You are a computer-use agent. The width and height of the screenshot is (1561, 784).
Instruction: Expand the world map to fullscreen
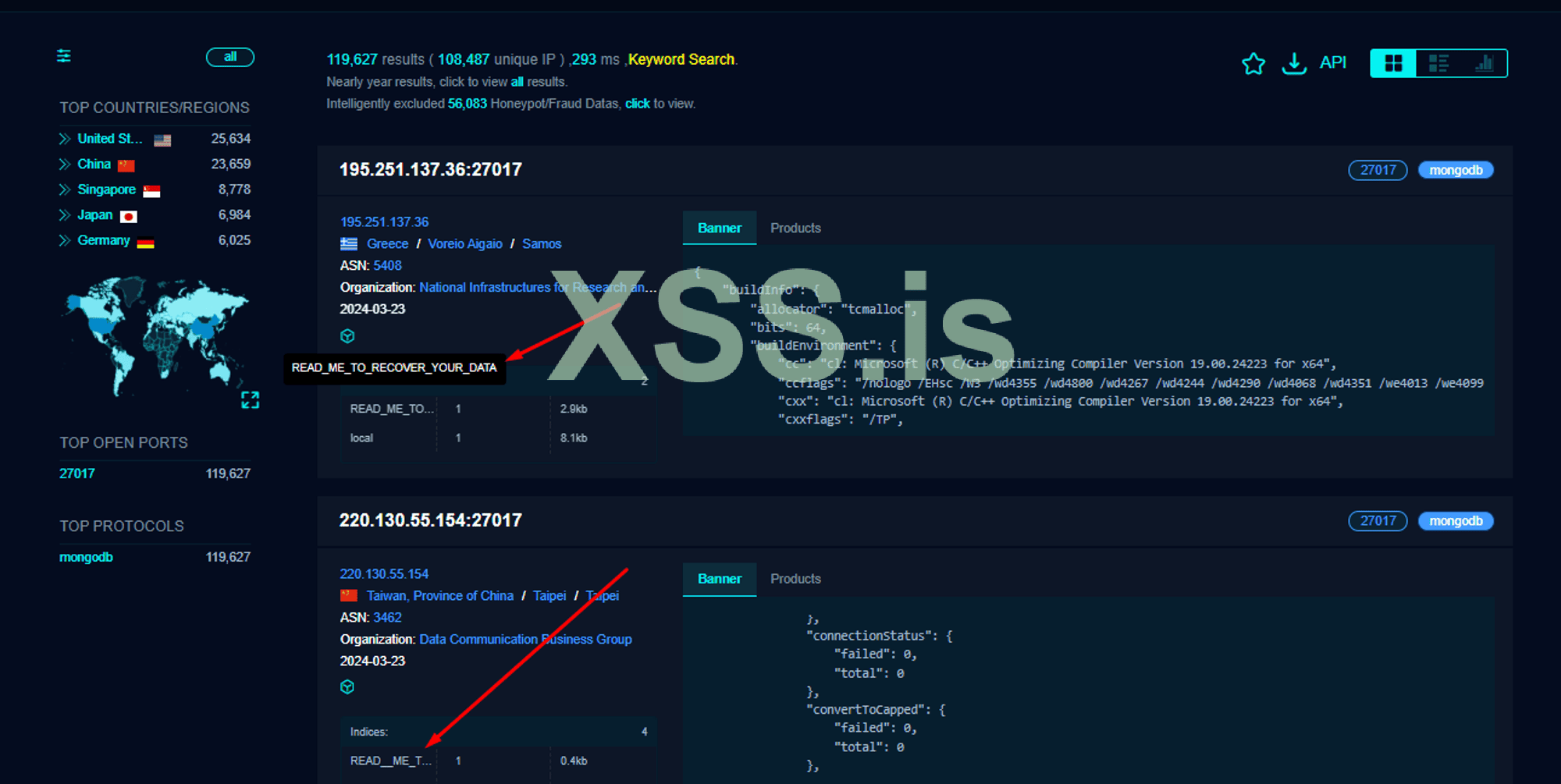(250, 400)
